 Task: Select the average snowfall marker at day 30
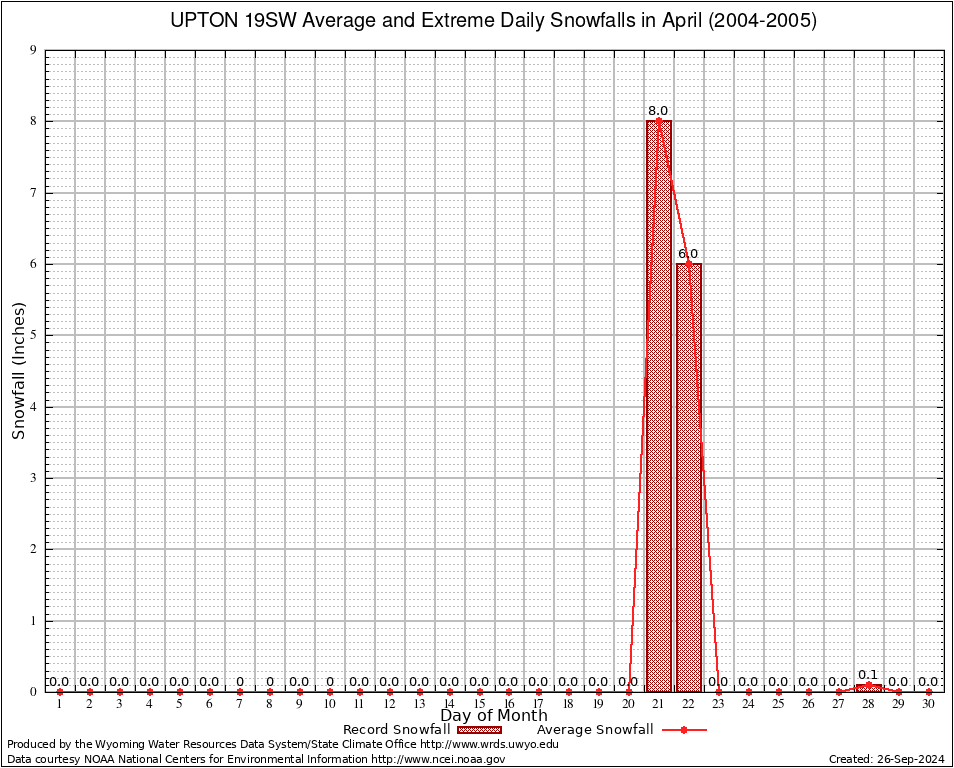(928, 691)
